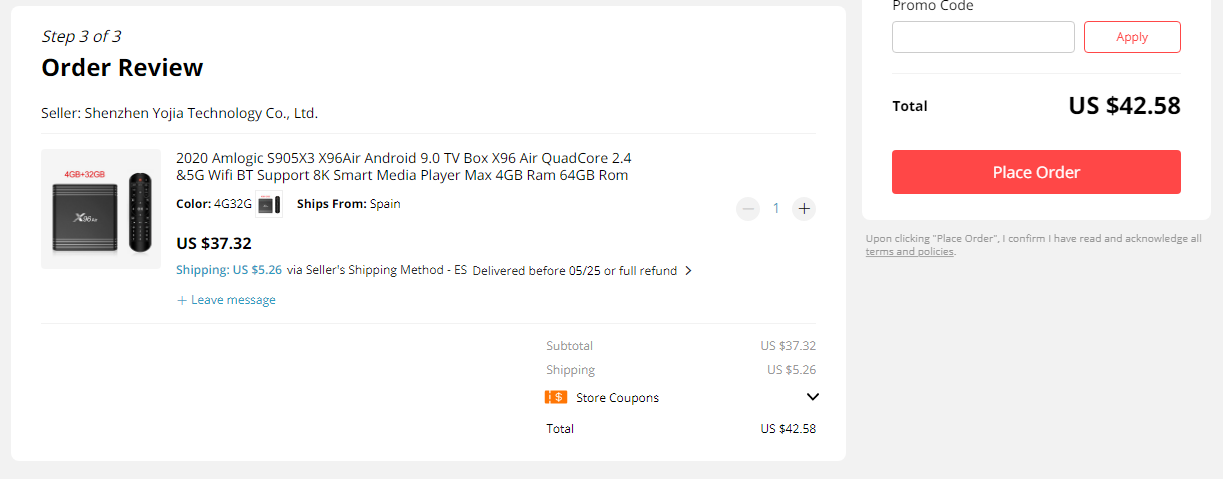Click the Shipping: US $5.26 link
The width and height of the screenshot is (1223, 479).
tap(229, 270)
